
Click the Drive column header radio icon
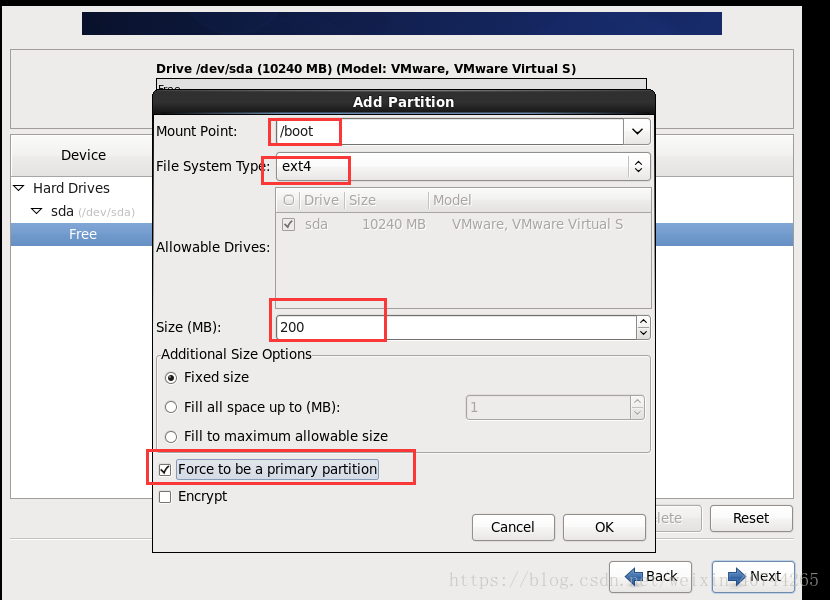pos(288,200)
